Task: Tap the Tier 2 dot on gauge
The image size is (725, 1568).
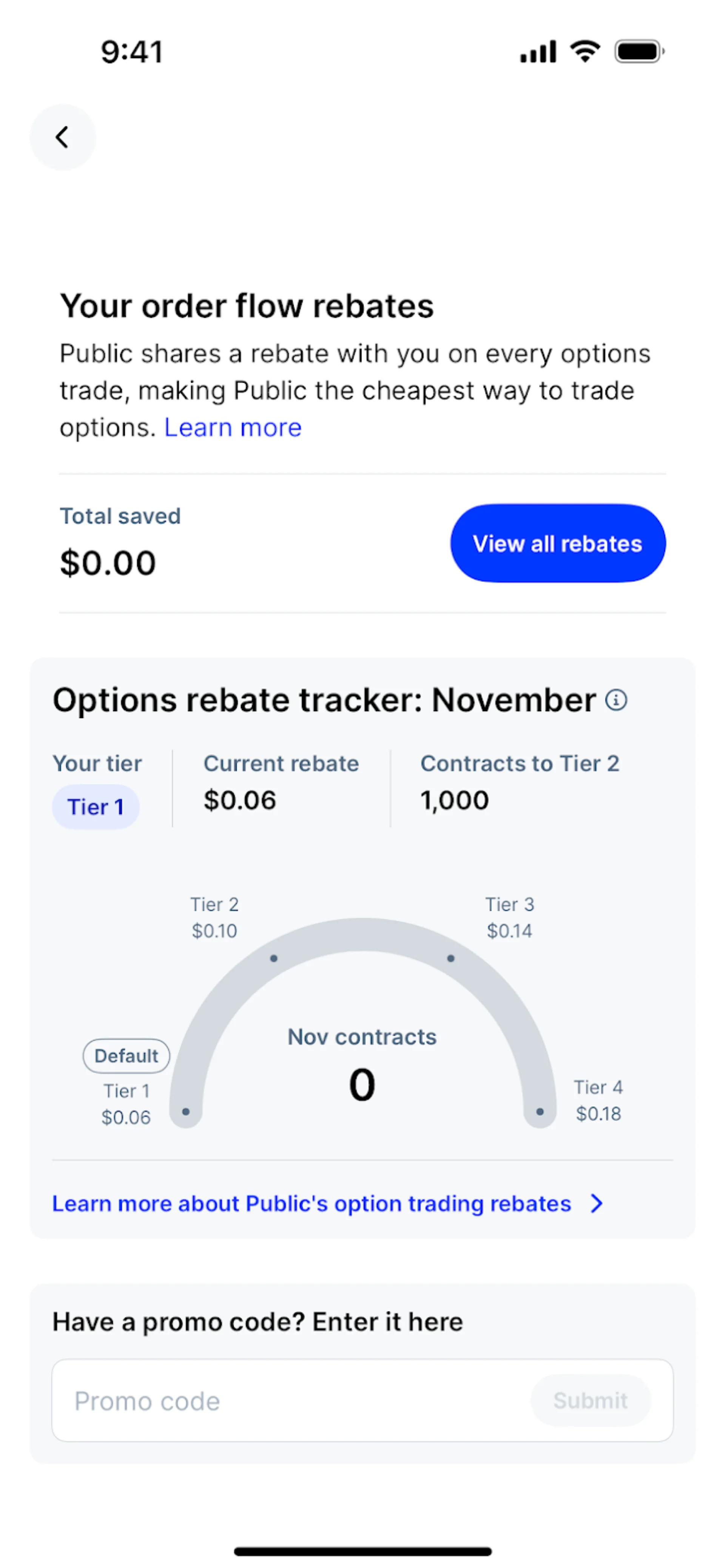Action: tap(274, 958)
